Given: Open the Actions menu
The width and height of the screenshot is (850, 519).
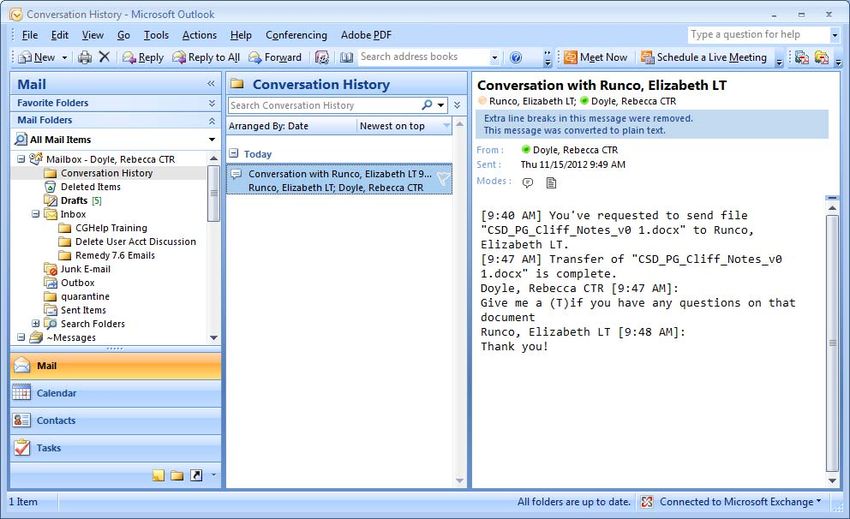Looking at the screenshot, I should pyautogui.click(x=199, y=35).
